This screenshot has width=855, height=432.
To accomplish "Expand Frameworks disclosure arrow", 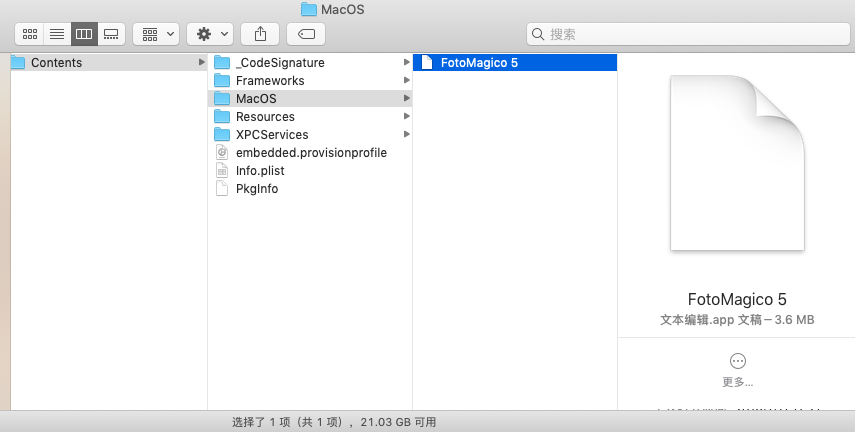I will [406, 80].
